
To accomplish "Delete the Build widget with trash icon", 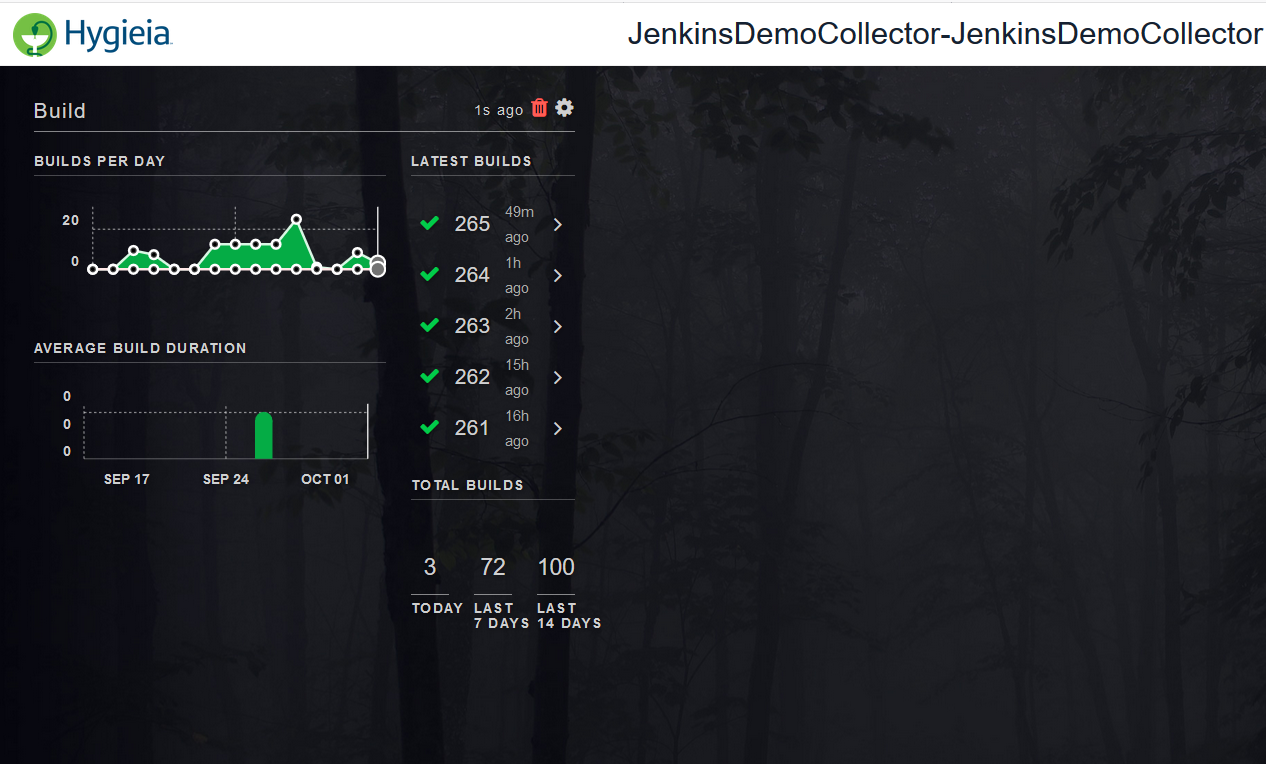I will 540,108.
